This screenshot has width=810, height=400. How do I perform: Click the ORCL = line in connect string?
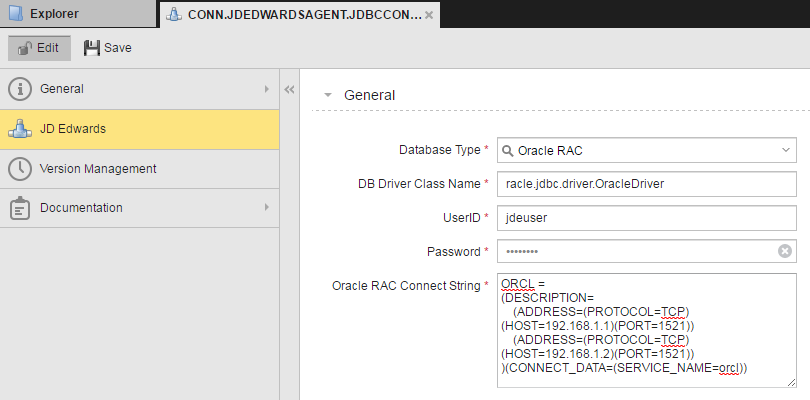pyautogui.click(x=523, y=284)
